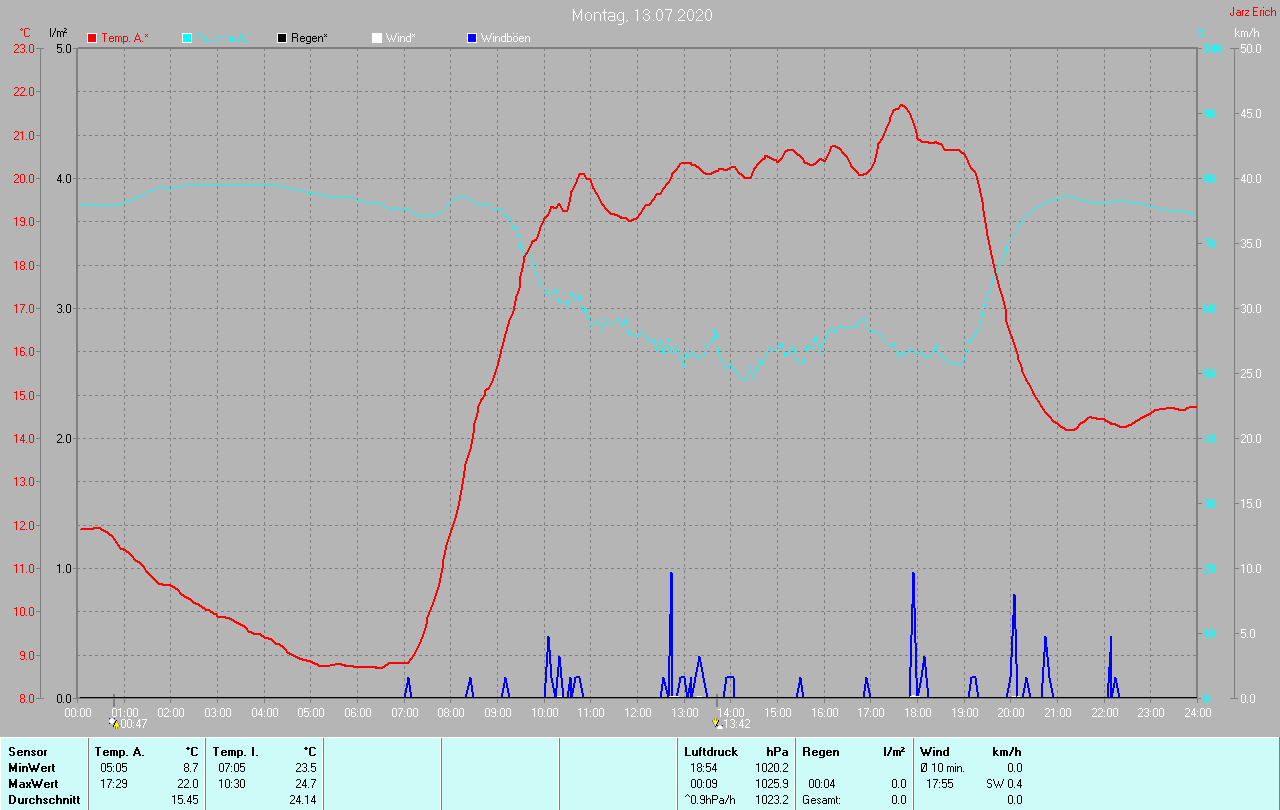Screen dimensions: 1280x810
Task: Click the indoor average value '24.14'
Action: point(303,800)
